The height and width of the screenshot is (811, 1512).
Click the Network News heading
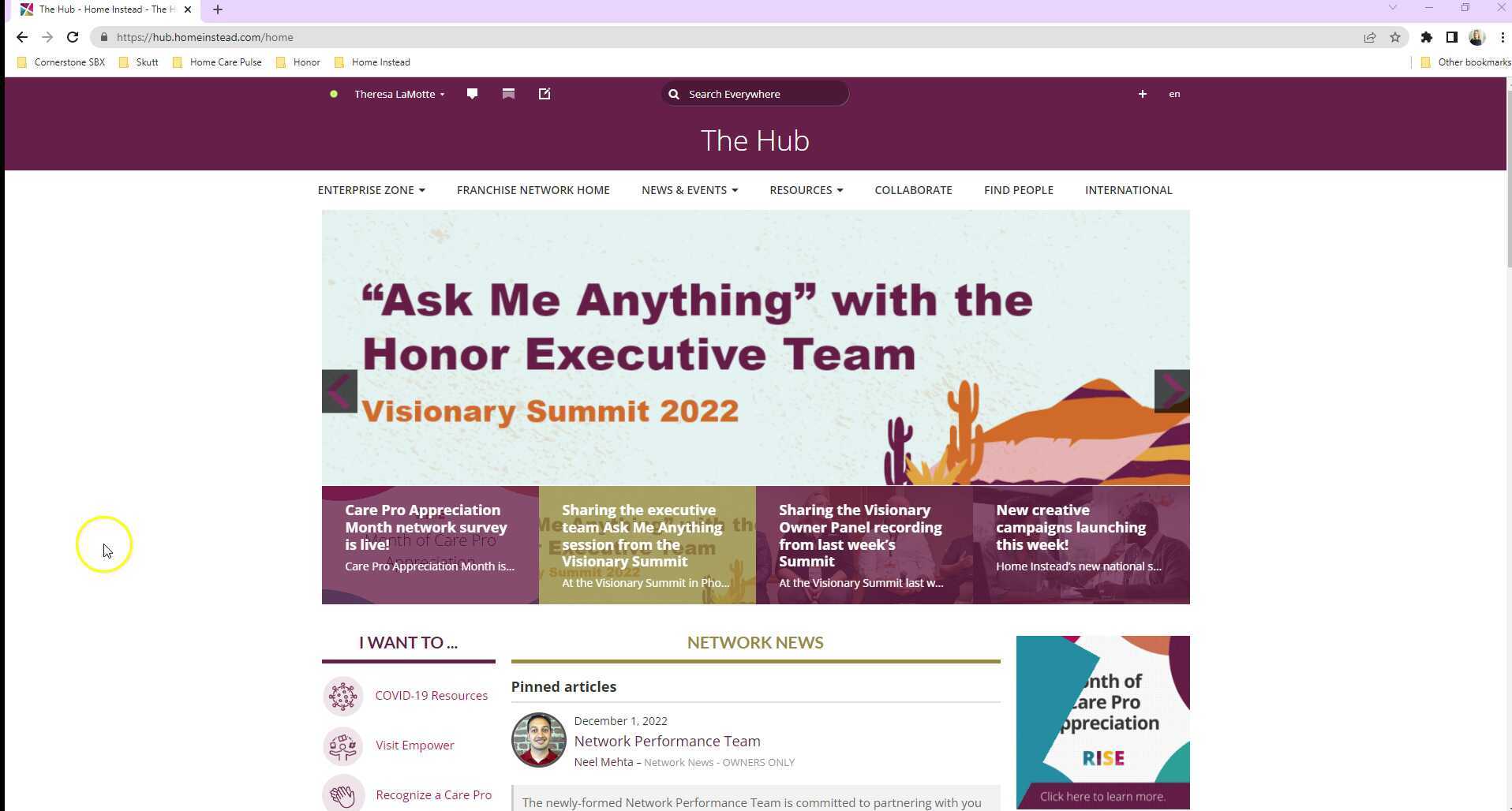755,642
